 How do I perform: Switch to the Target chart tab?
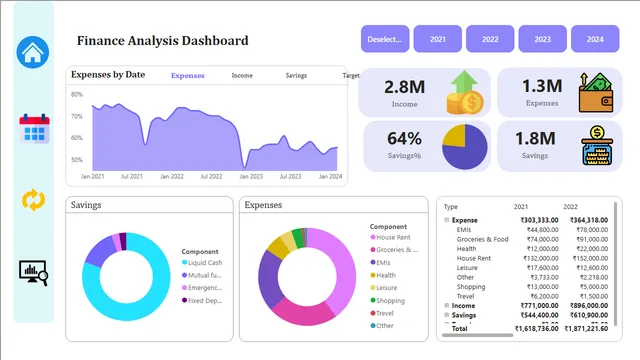pyautogui.click(x=351, y=76)
